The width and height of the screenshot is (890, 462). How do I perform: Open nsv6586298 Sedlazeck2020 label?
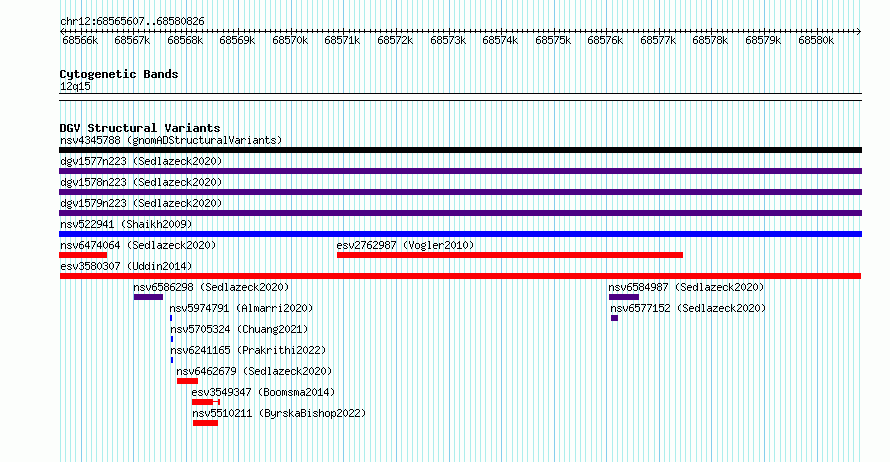211,287
